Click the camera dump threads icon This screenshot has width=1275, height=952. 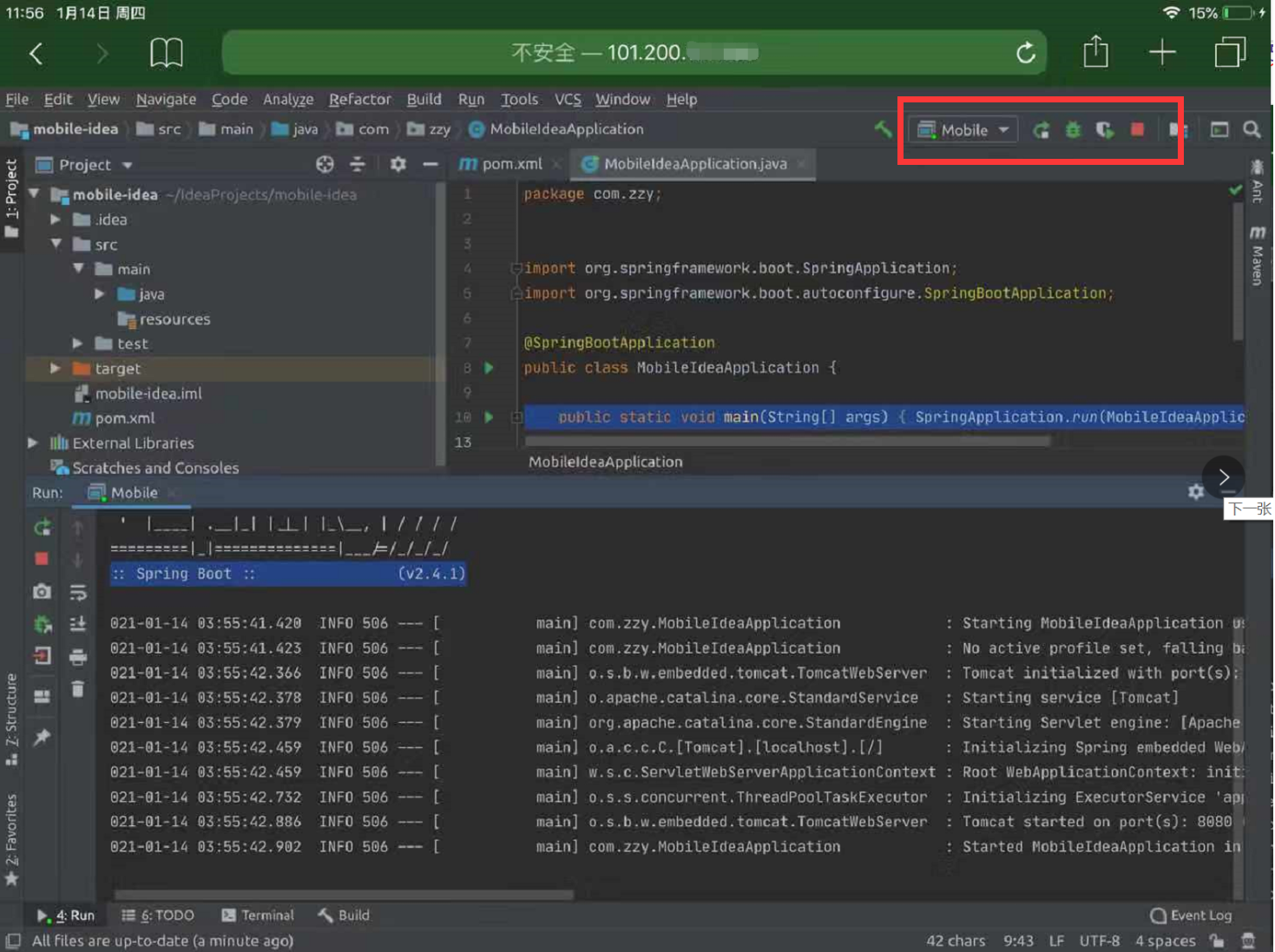point(42,592)
